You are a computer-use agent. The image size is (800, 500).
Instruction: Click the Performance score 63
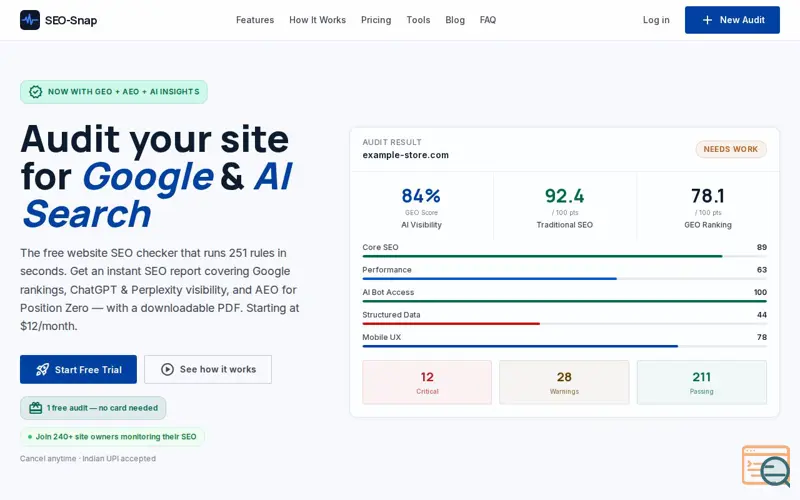tap(762, 270)
